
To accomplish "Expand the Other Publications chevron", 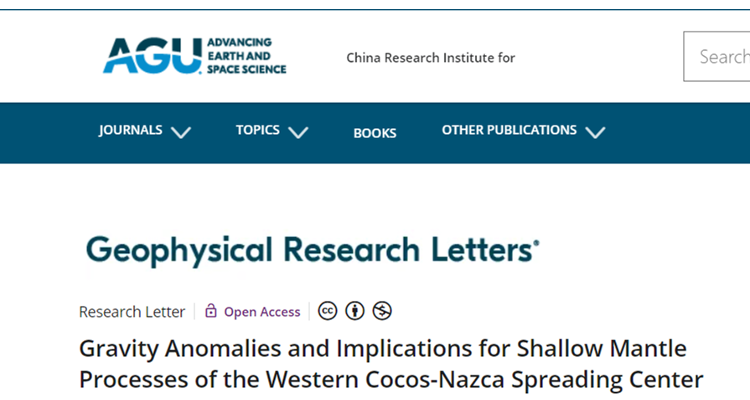I will pos(596,132).
